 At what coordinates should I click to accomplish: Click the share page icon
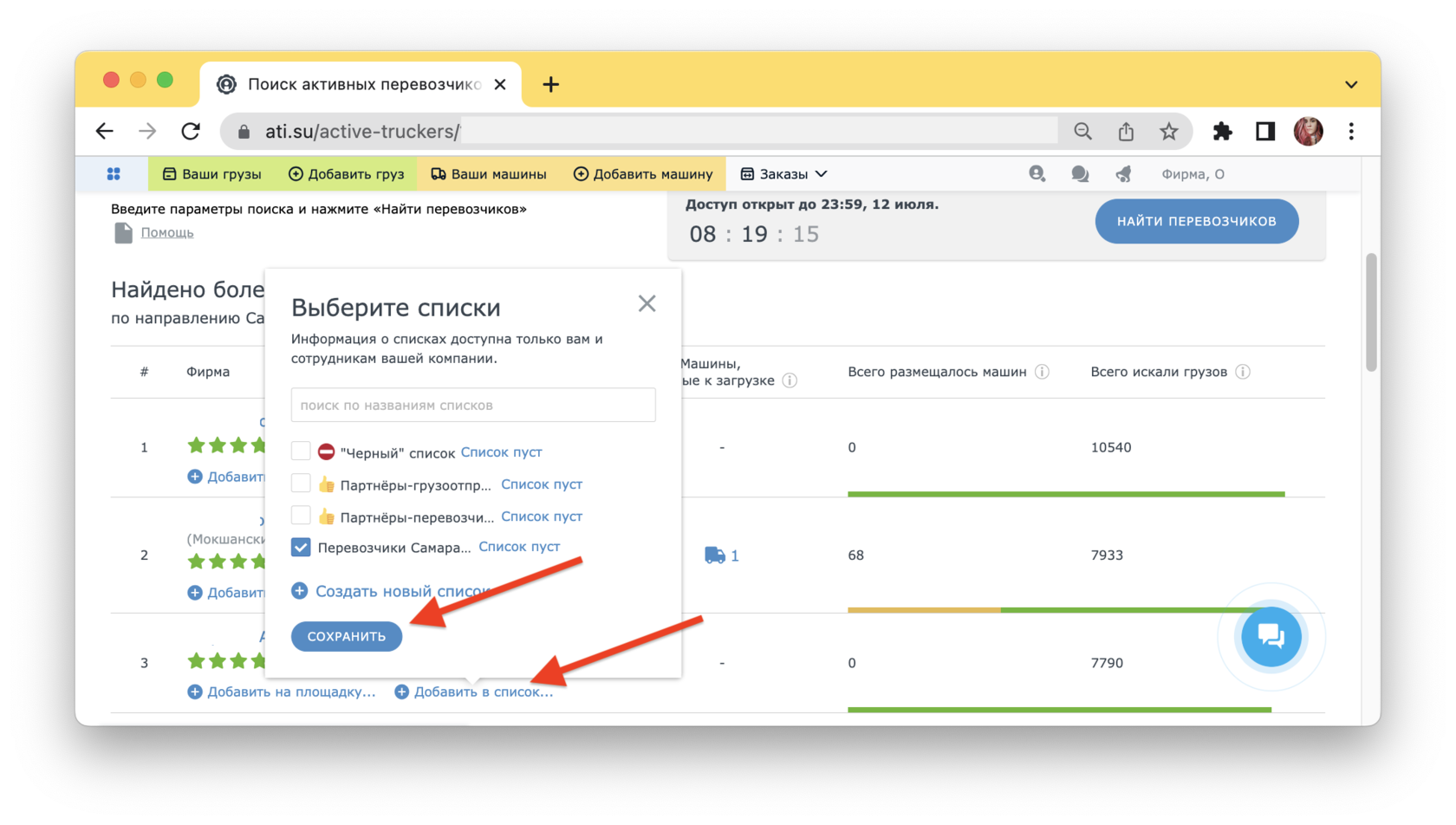pos(1126,131)
